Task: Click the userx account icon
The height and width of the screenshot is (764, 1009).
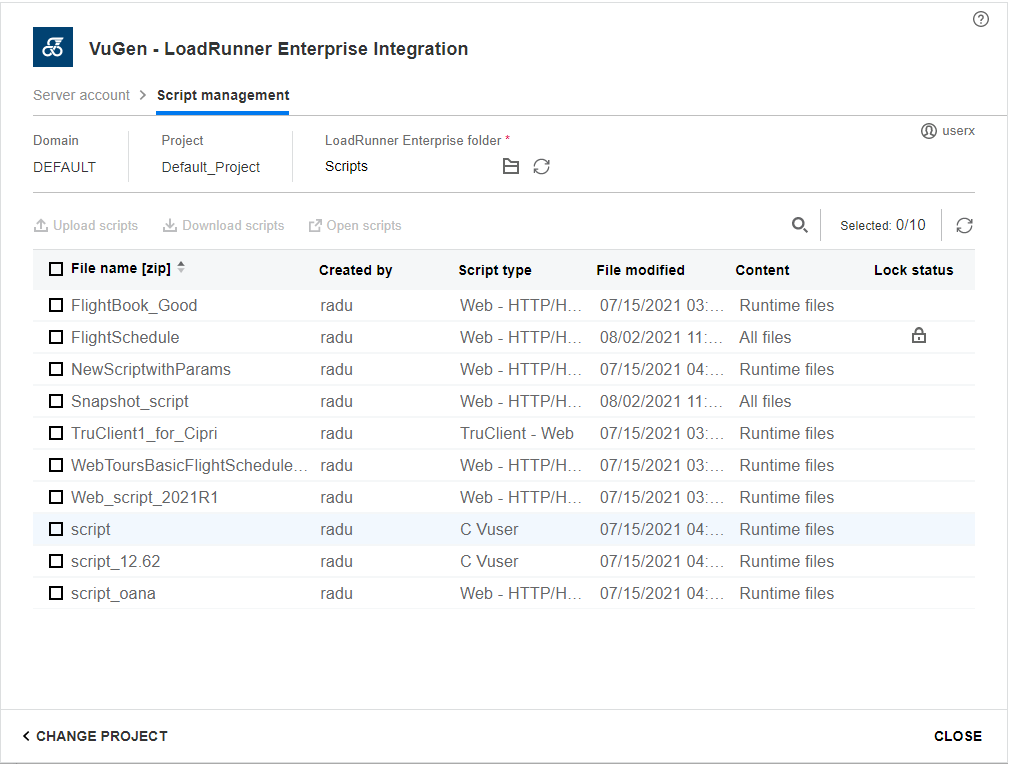Action: 928,131
